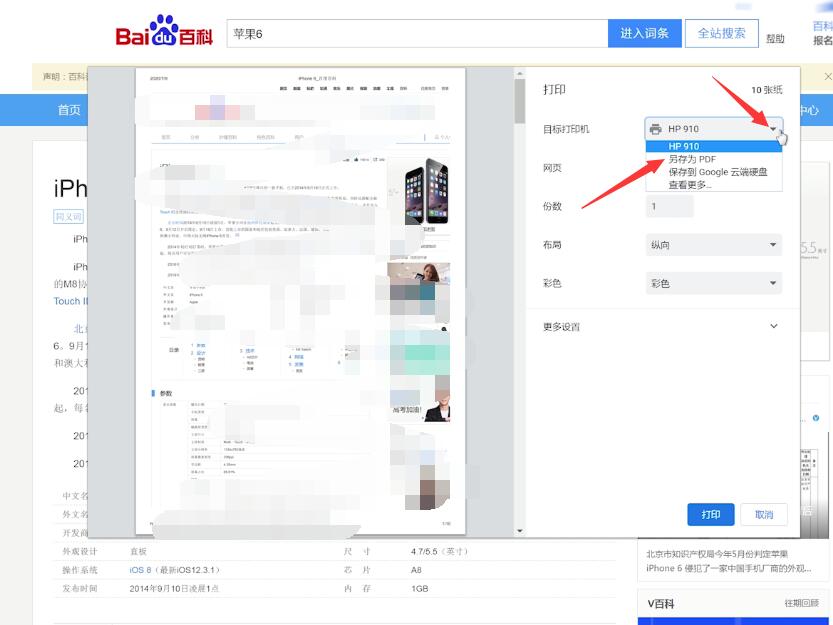Choose 另存为 PDF option
Screen dimensions: 833x625
pyautogui.click(x=692, y=159)
